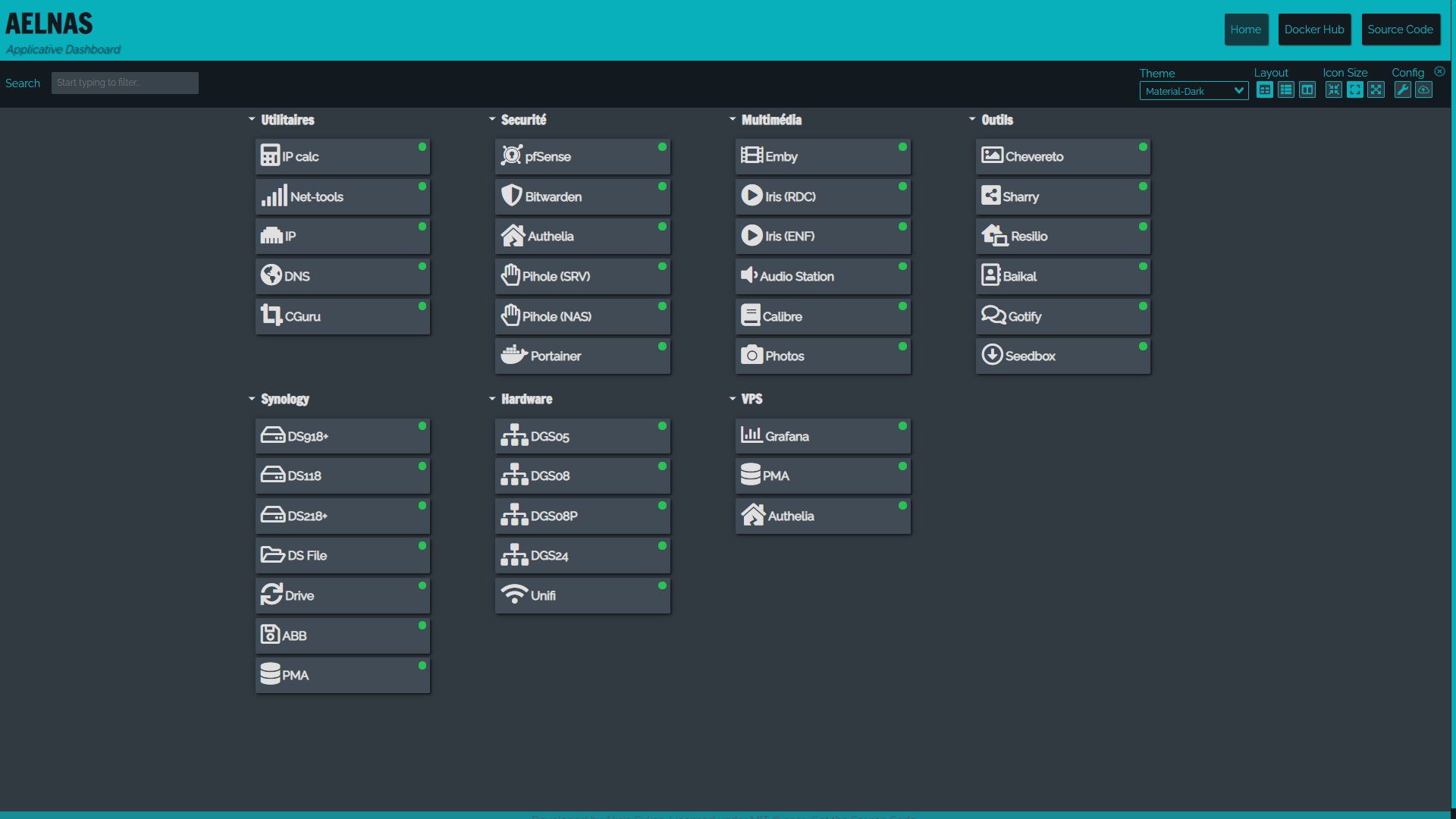Click the bar-chart icon on Grafana tile

(x=752, y=435)
